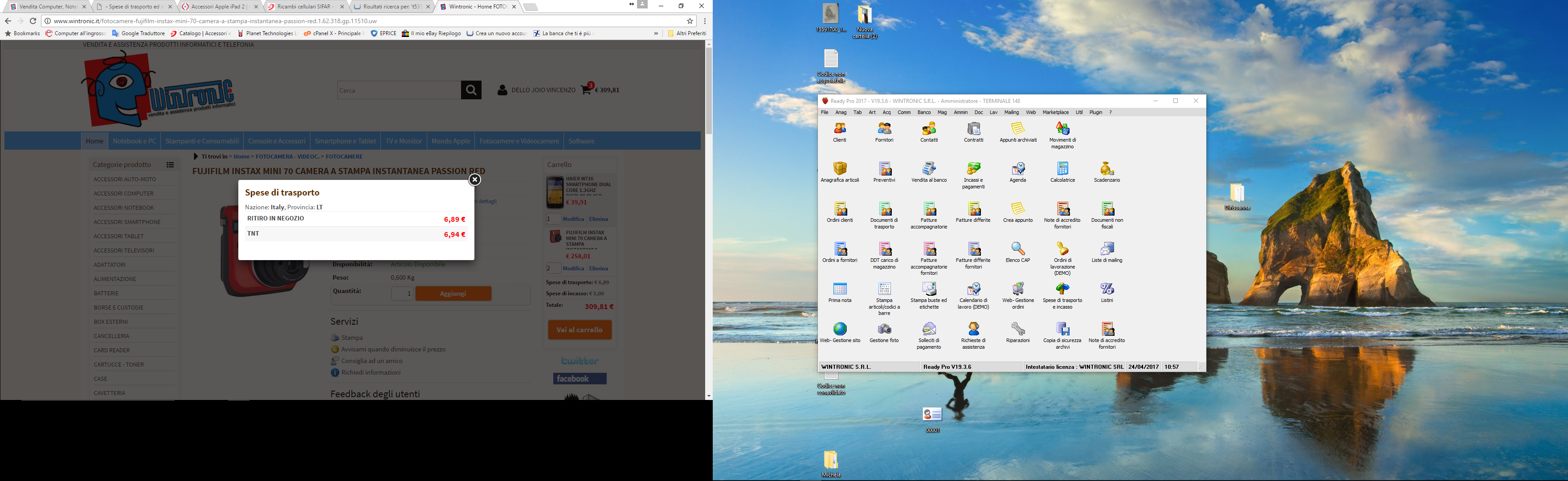Viewport: 1568px width, 481px height.
Task: Click browser address bar URL
Action: [x=215, y=20]
